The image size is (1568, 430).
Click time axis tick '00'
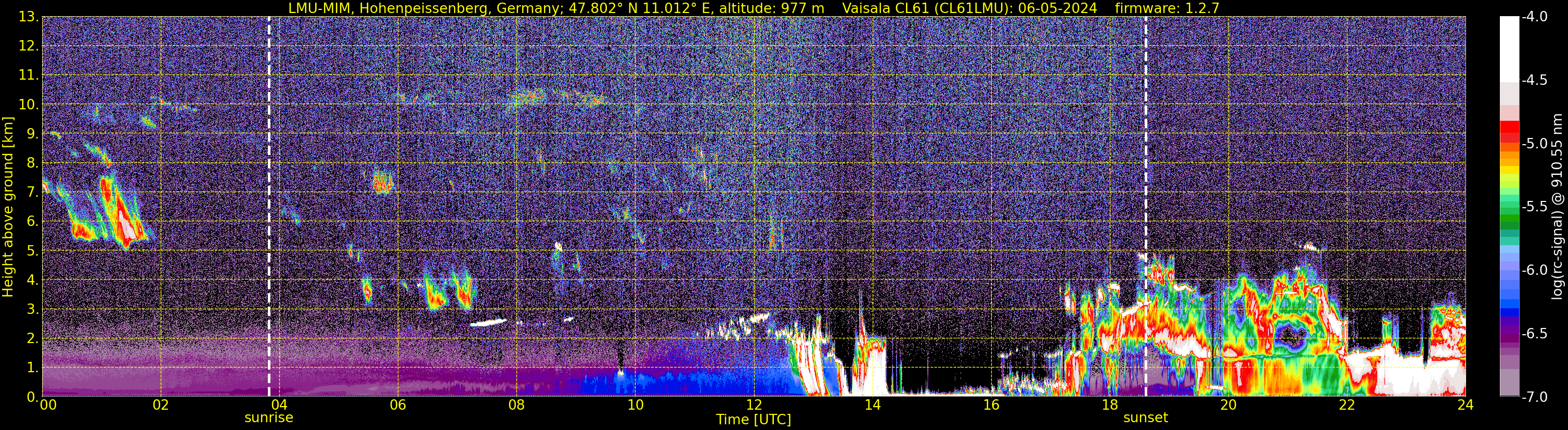[48, 405]
